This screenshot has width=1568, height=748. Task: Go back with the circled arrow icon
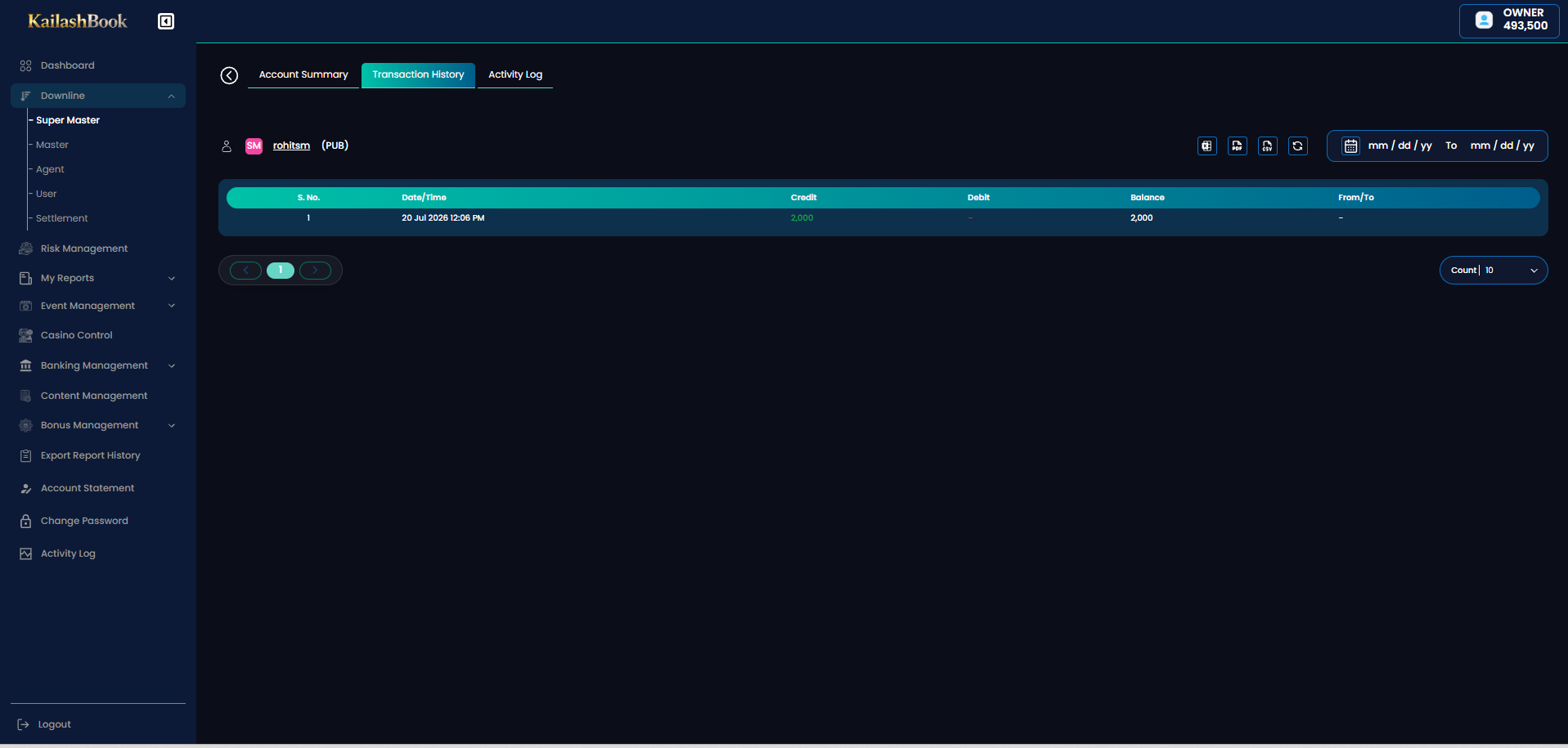pyautogui.click(x=229, y=75)
